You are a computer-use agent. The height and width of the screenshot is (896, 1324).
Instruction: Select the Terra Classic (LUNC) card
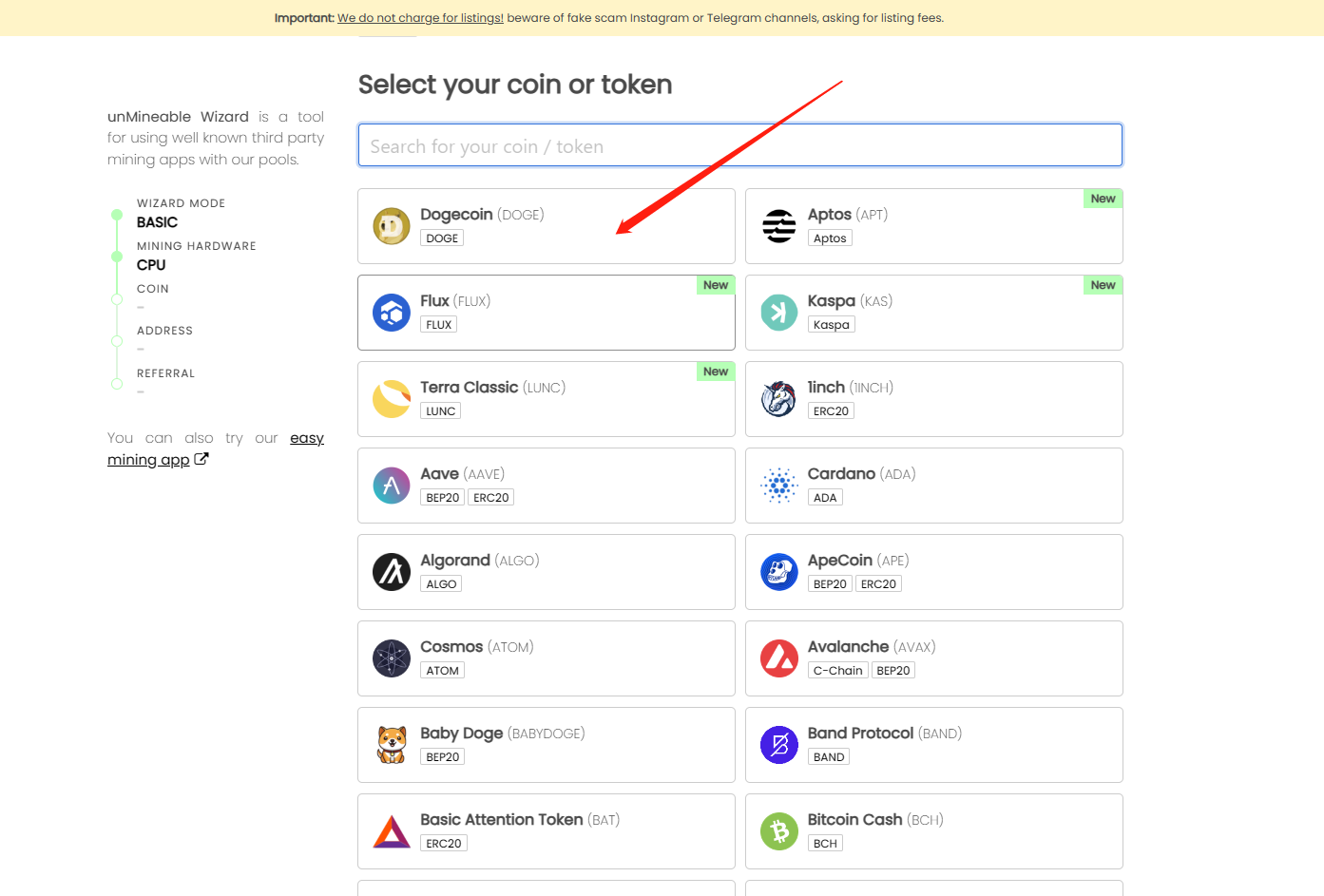[x=547, y=399]
